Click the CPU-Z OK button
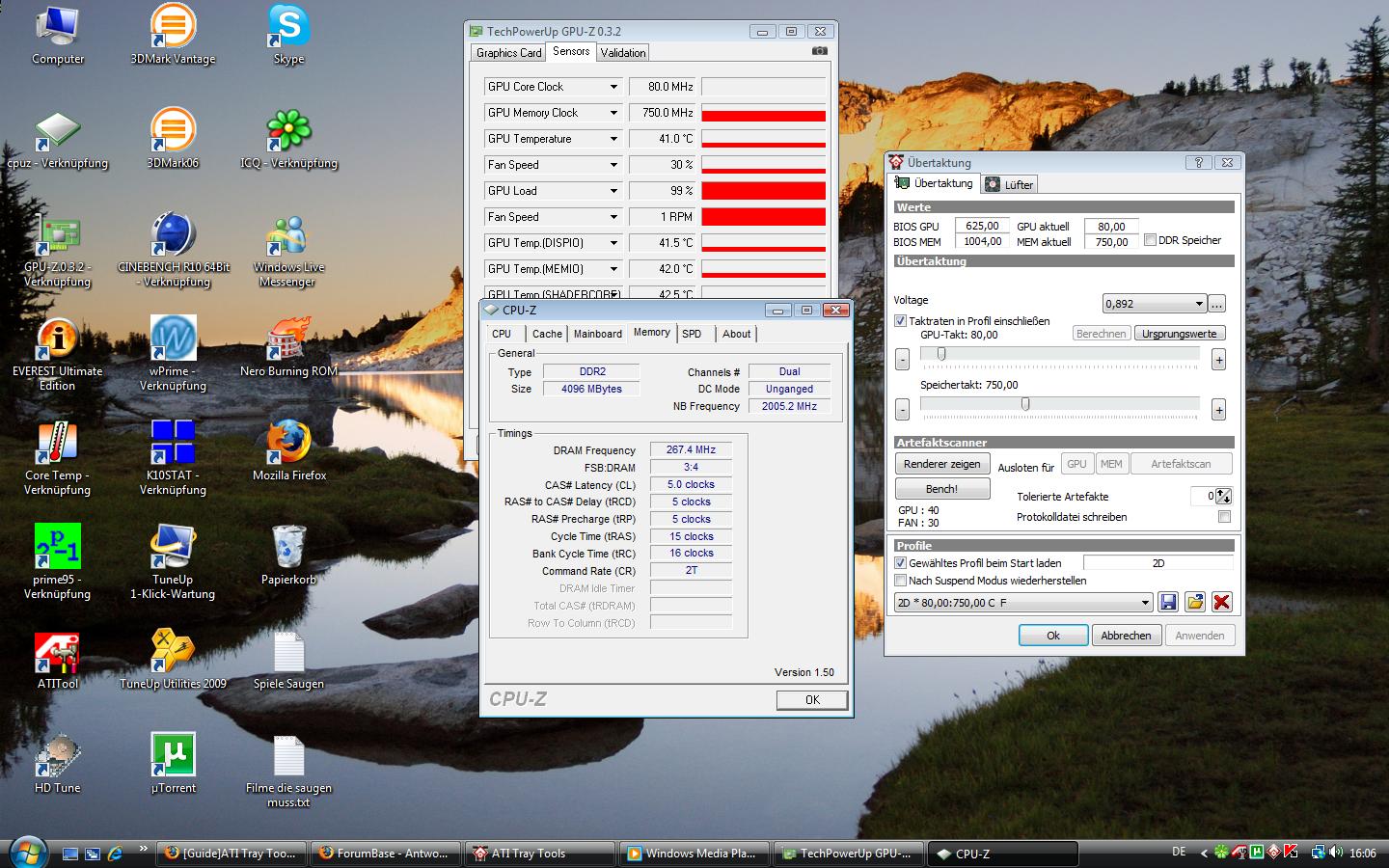 point(812,700)
